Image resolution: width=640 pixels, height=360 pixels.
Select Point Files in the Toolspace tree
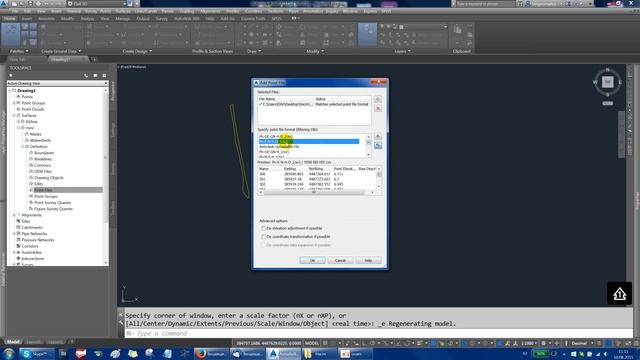pyautogui.click(x=43, y=190)
